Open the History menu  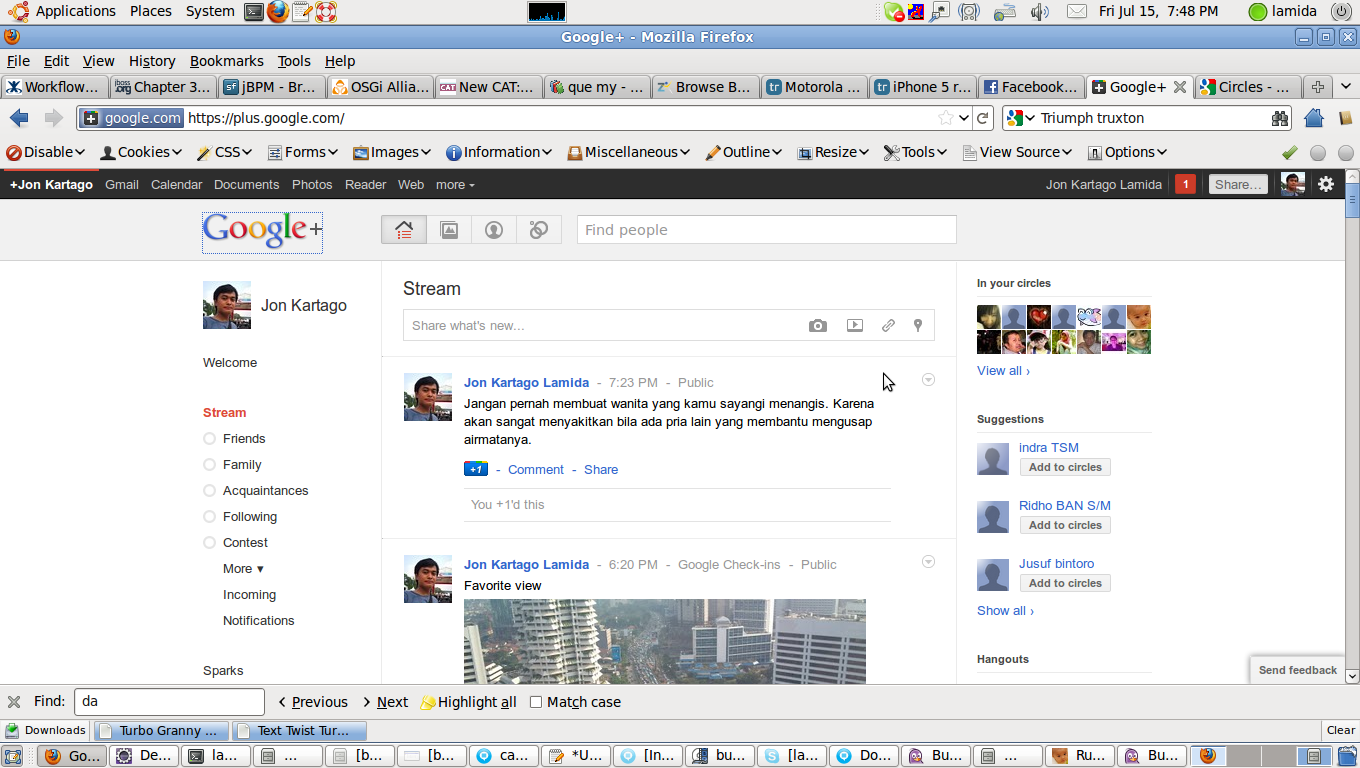click(x=152, y=61)
